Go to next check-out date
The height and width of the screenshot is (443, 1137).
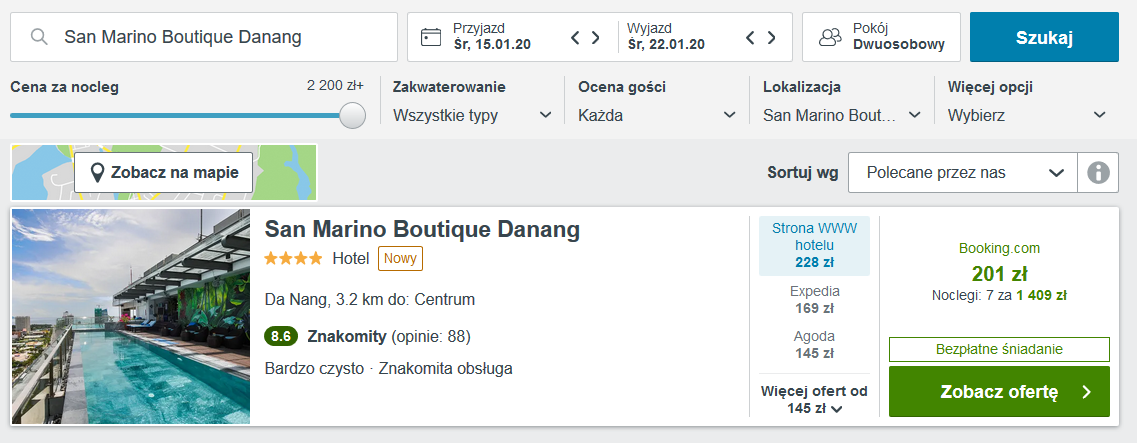[772, 37]
